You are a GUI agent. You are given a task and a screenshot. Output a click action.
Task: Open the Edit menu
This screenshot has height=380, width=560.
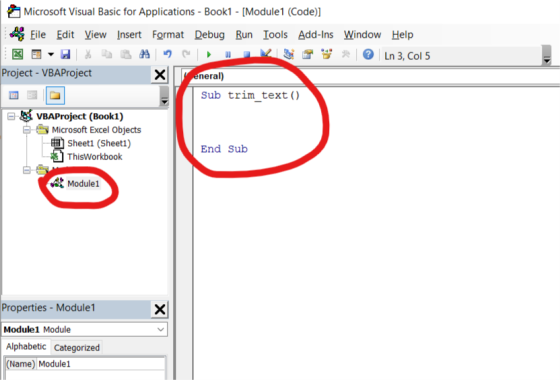click(x=65, y=35)
